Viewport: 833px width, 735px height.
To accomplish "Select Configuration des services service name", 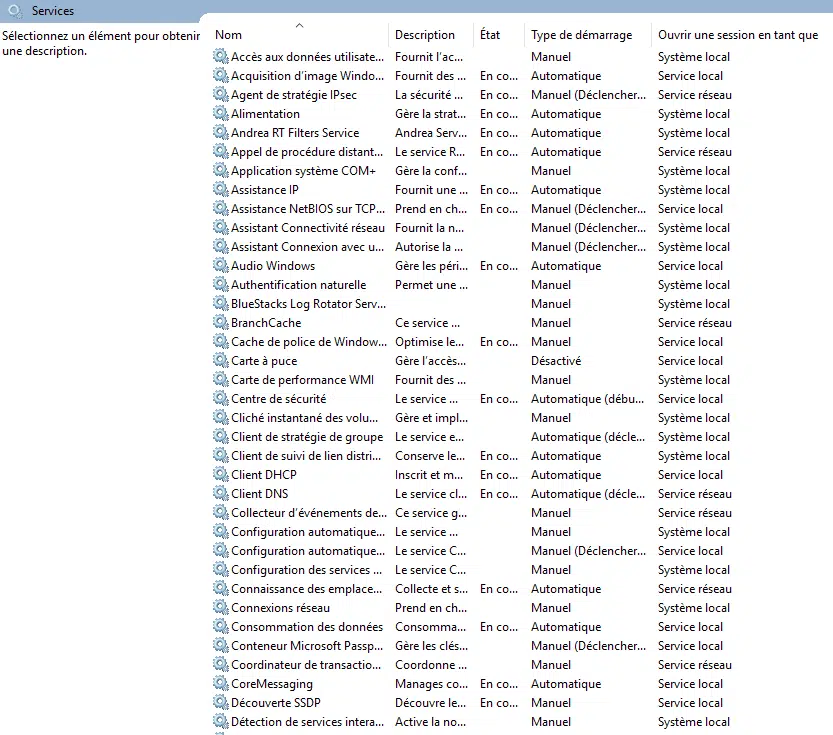I will (x=307, y=570).
